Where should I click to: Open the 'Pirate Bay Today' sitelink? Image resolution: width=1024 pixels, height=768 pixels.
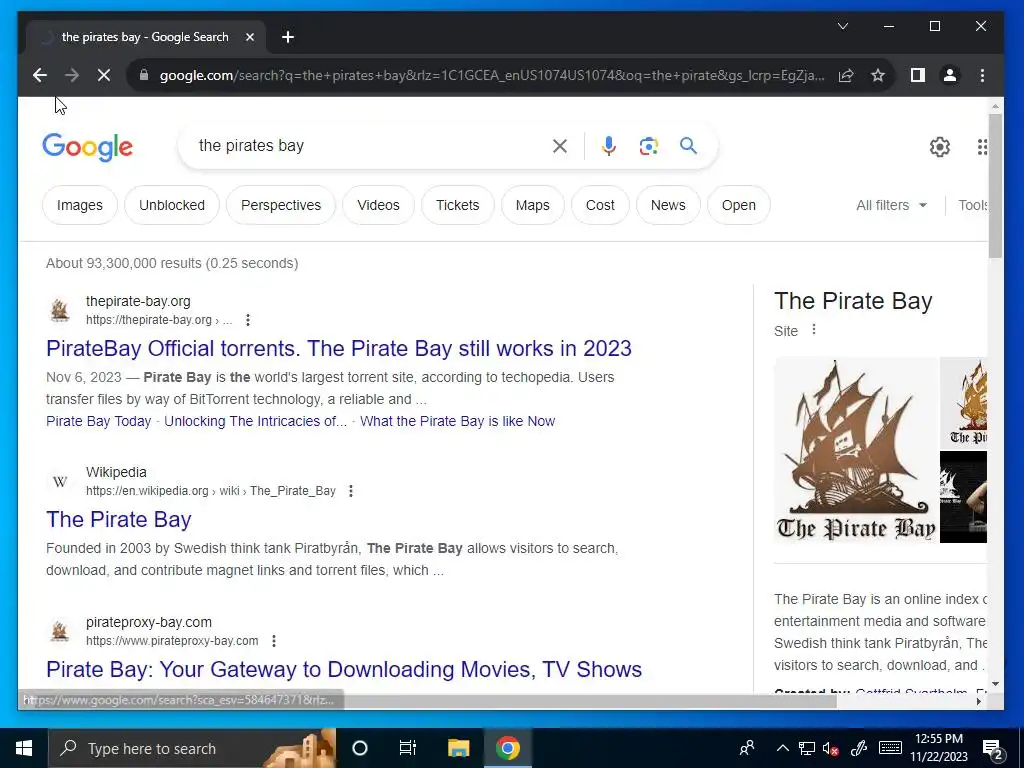click(x=99, y=421)
